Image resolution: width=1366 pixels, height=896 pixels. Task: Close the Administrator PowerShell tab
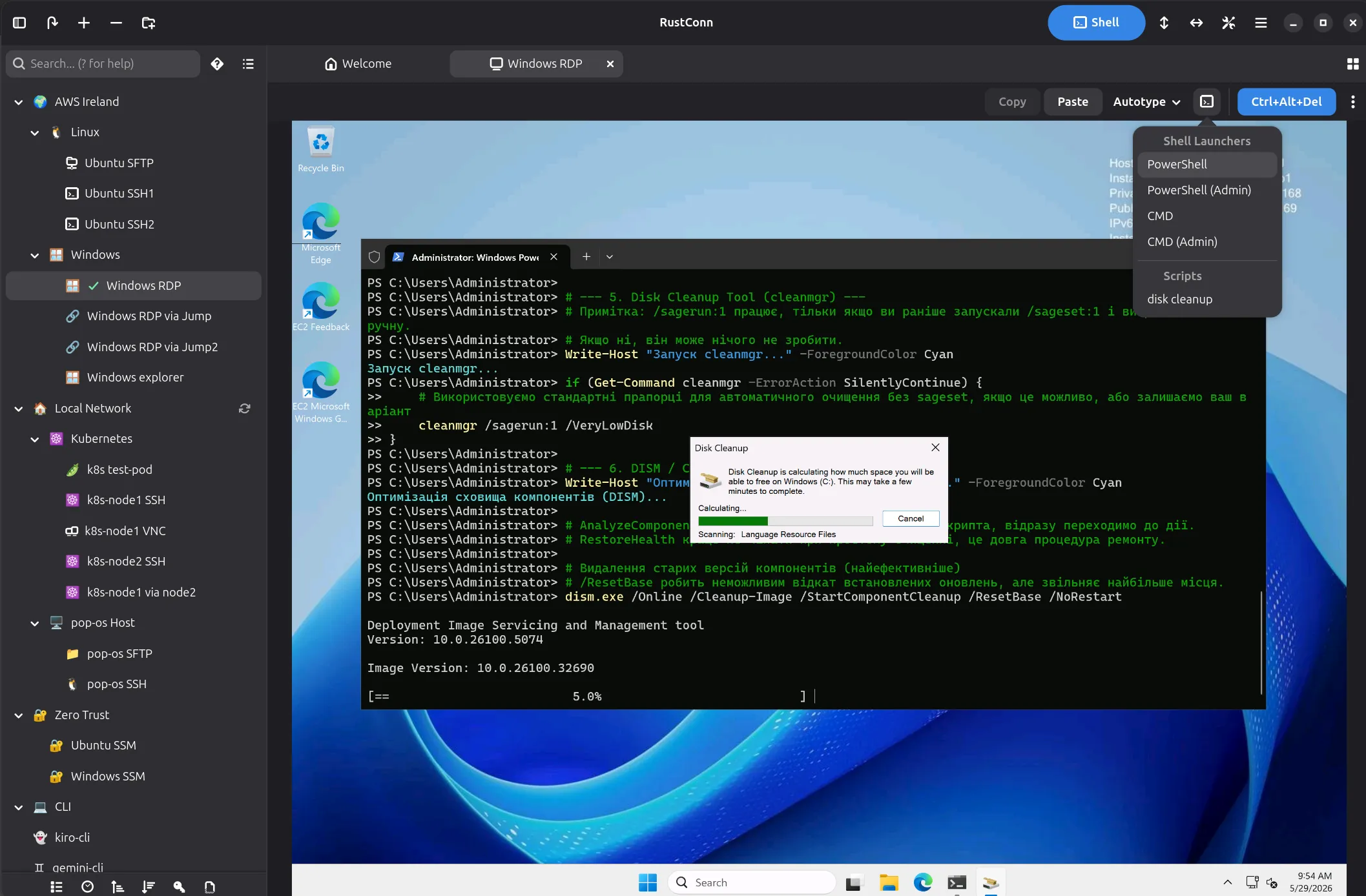554,256
